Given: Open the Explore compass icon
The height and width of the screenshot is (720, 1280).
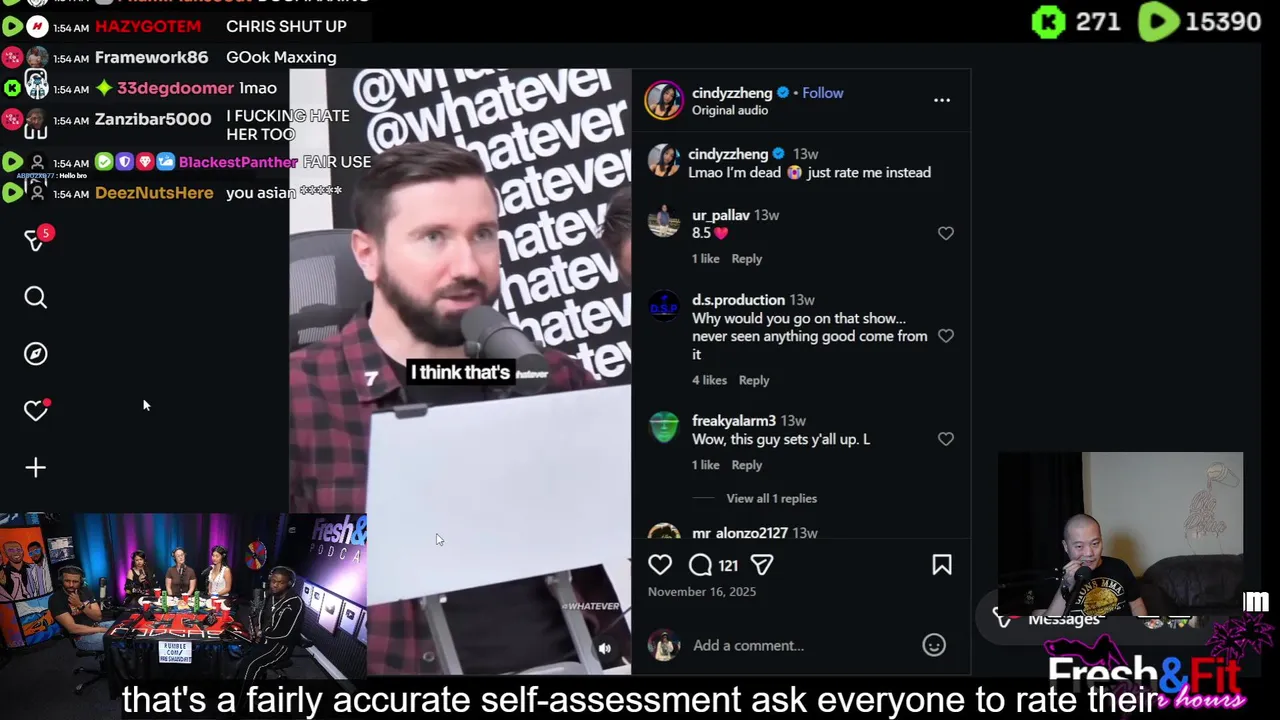Looking at the screenshot, I should 35,354.
